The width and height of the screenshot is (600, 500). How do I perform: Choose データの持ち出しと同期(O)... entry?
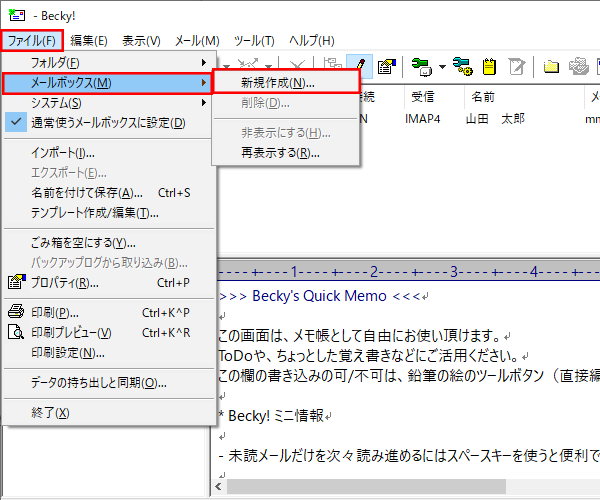tap(108, 382)
